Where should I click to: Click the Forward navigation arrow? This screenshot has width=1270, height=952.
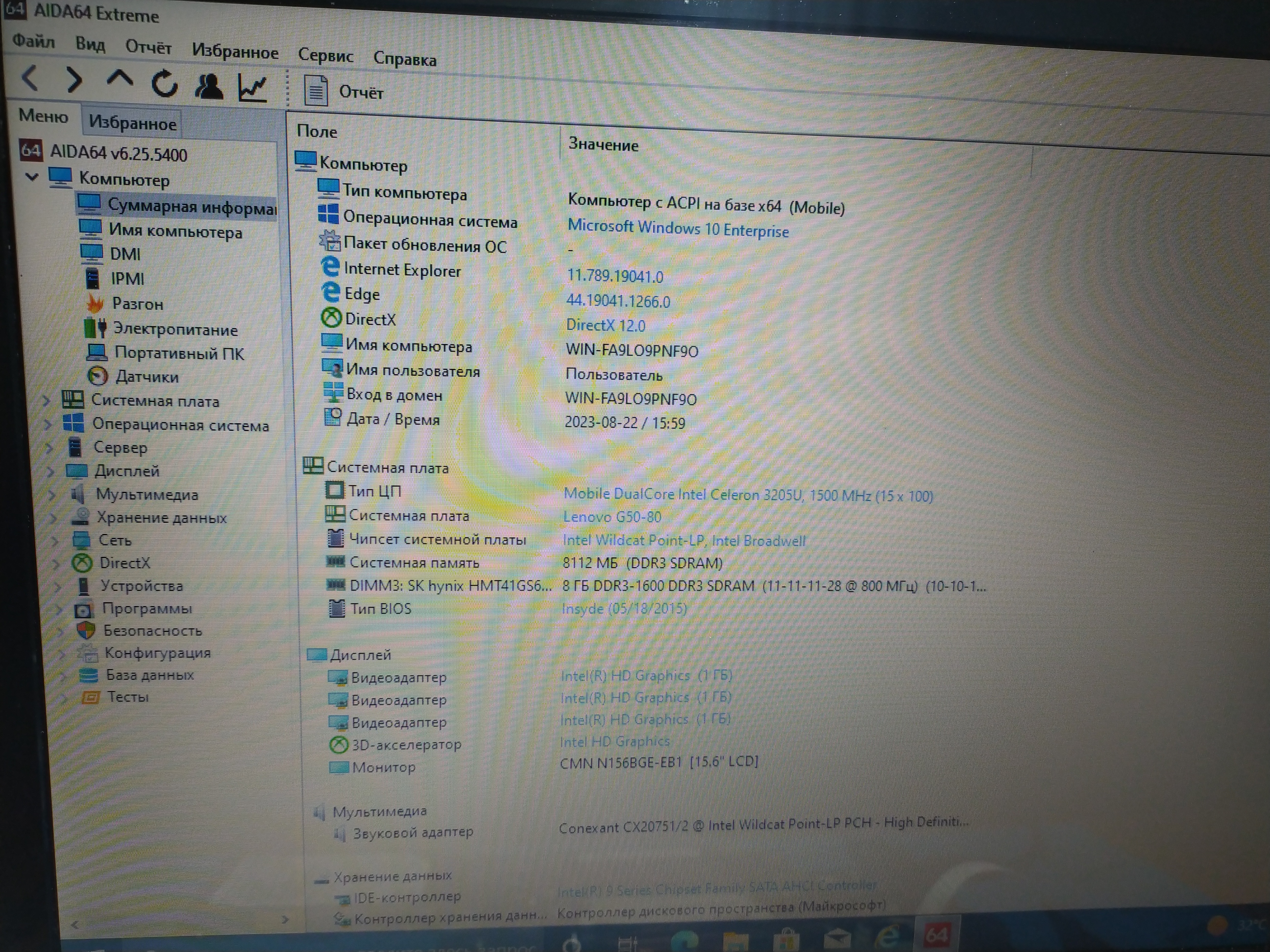coord(73,80)
